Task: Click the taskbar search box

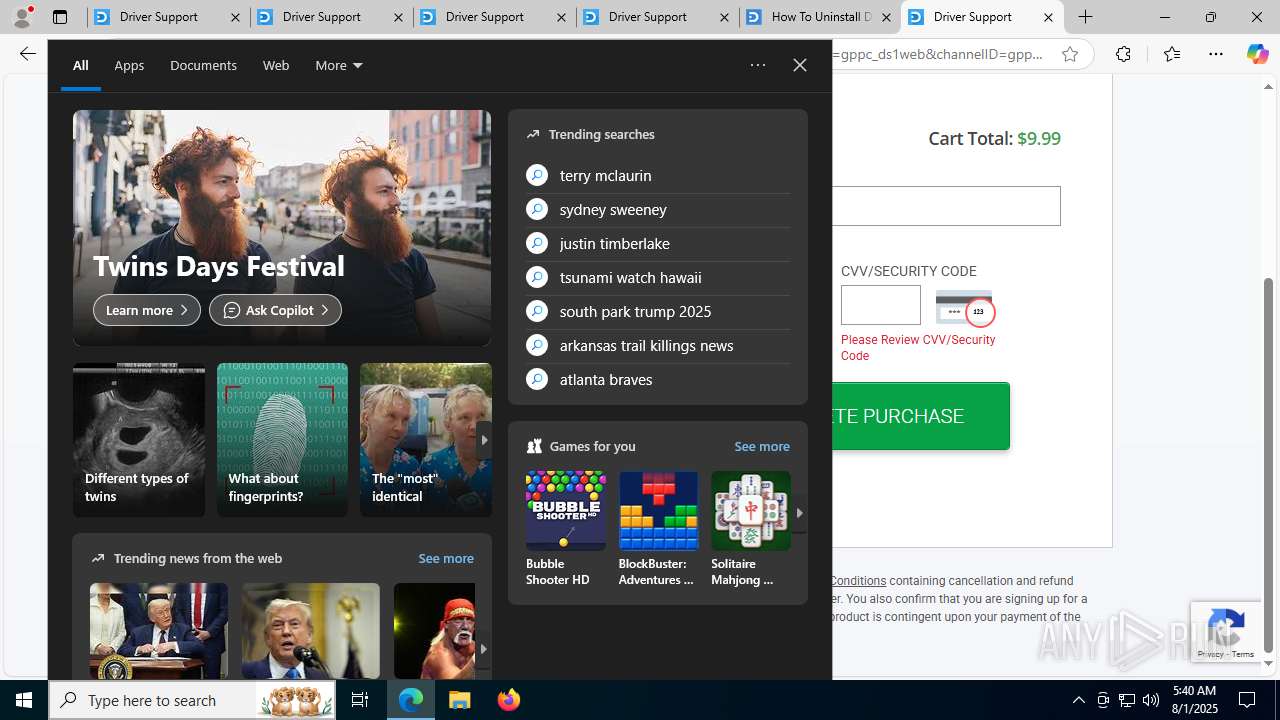Action: click(194, 700)
